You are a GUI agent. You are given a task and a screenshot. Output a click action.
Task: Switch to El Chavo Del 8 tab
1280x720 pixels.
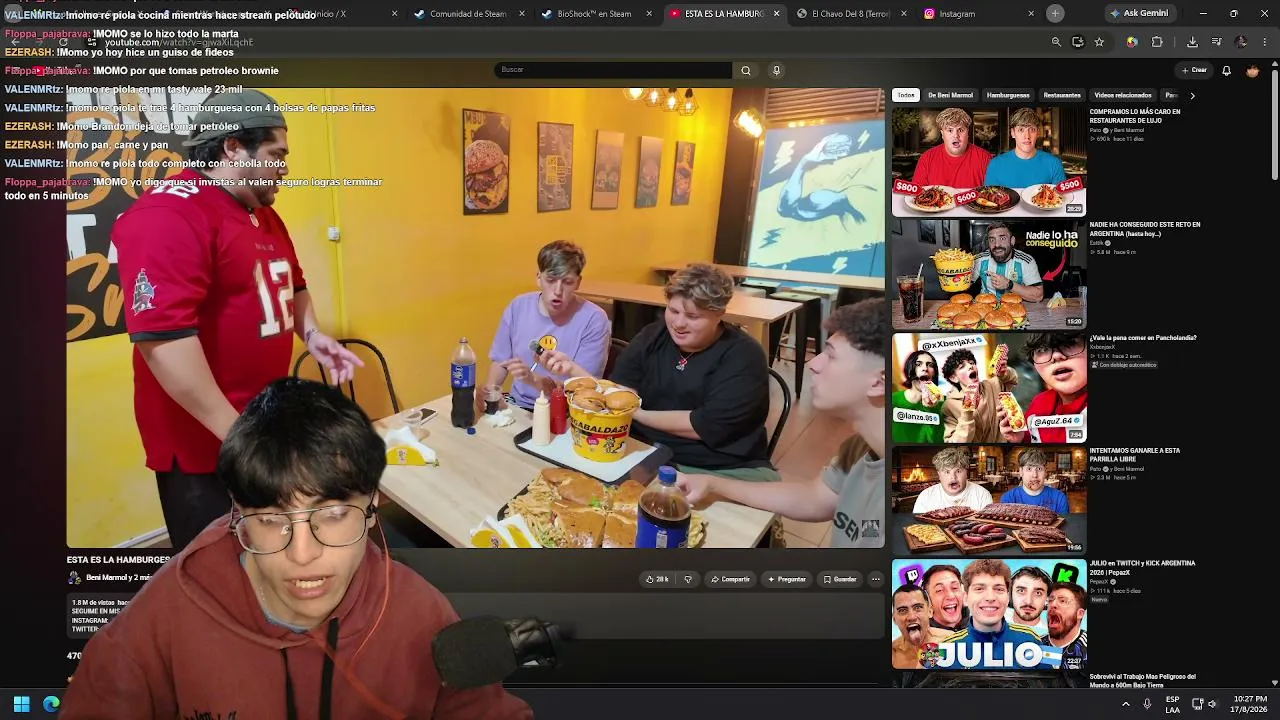(842, 14)
